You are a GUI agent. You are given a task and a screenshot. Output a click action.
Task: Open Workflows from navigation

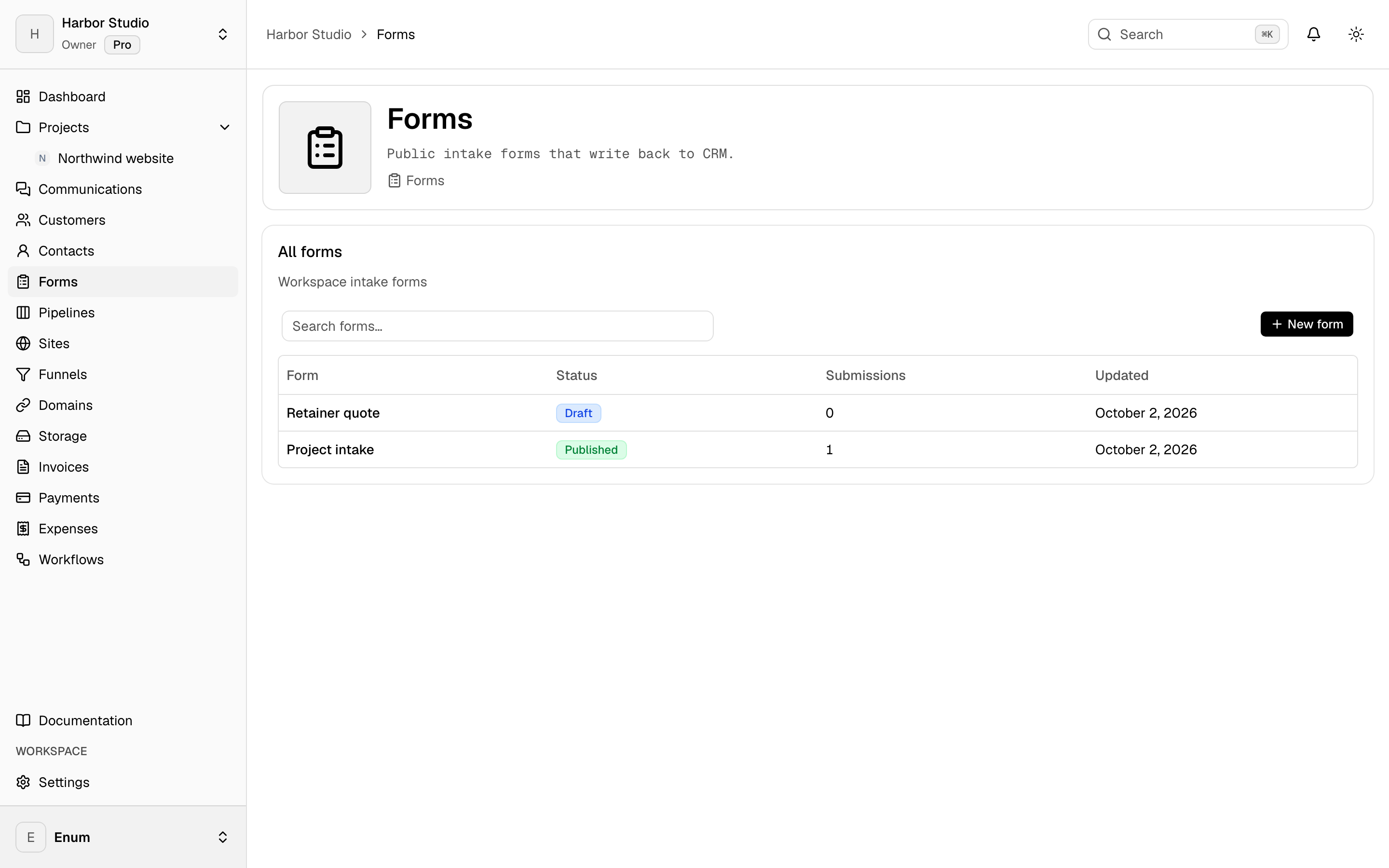pos(123,560)
